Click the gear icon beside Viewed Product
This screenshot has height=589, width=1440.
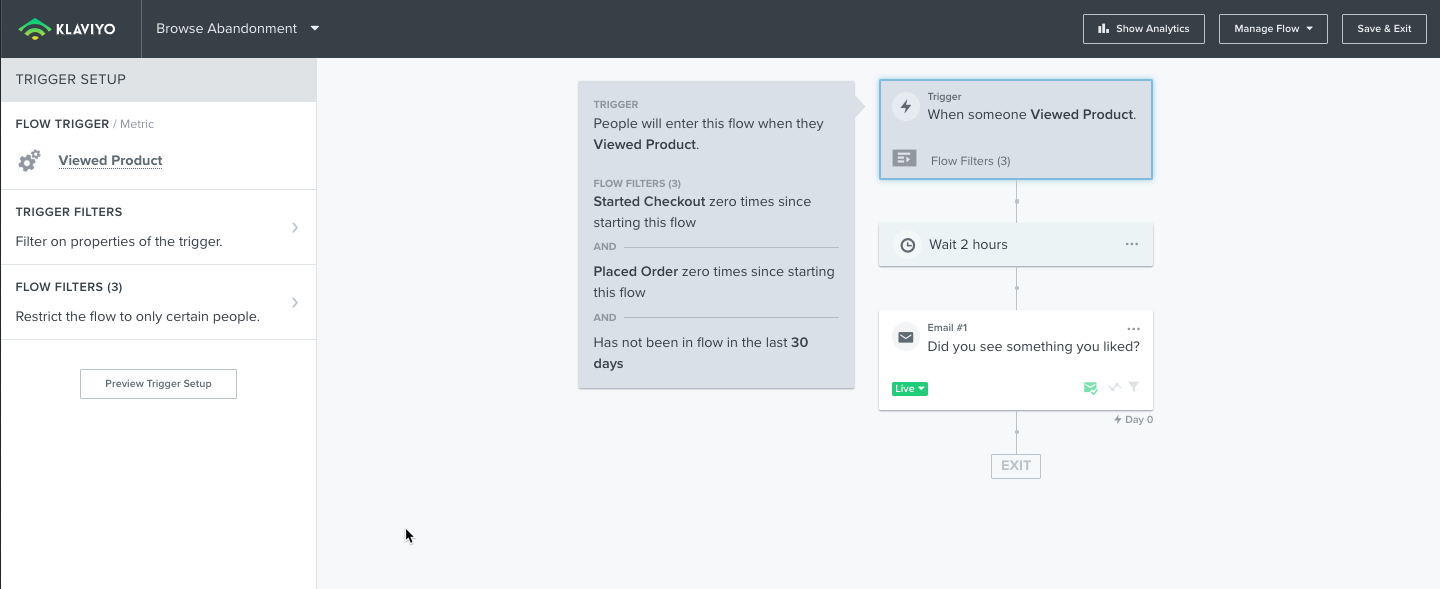click(x=30, y=161)
